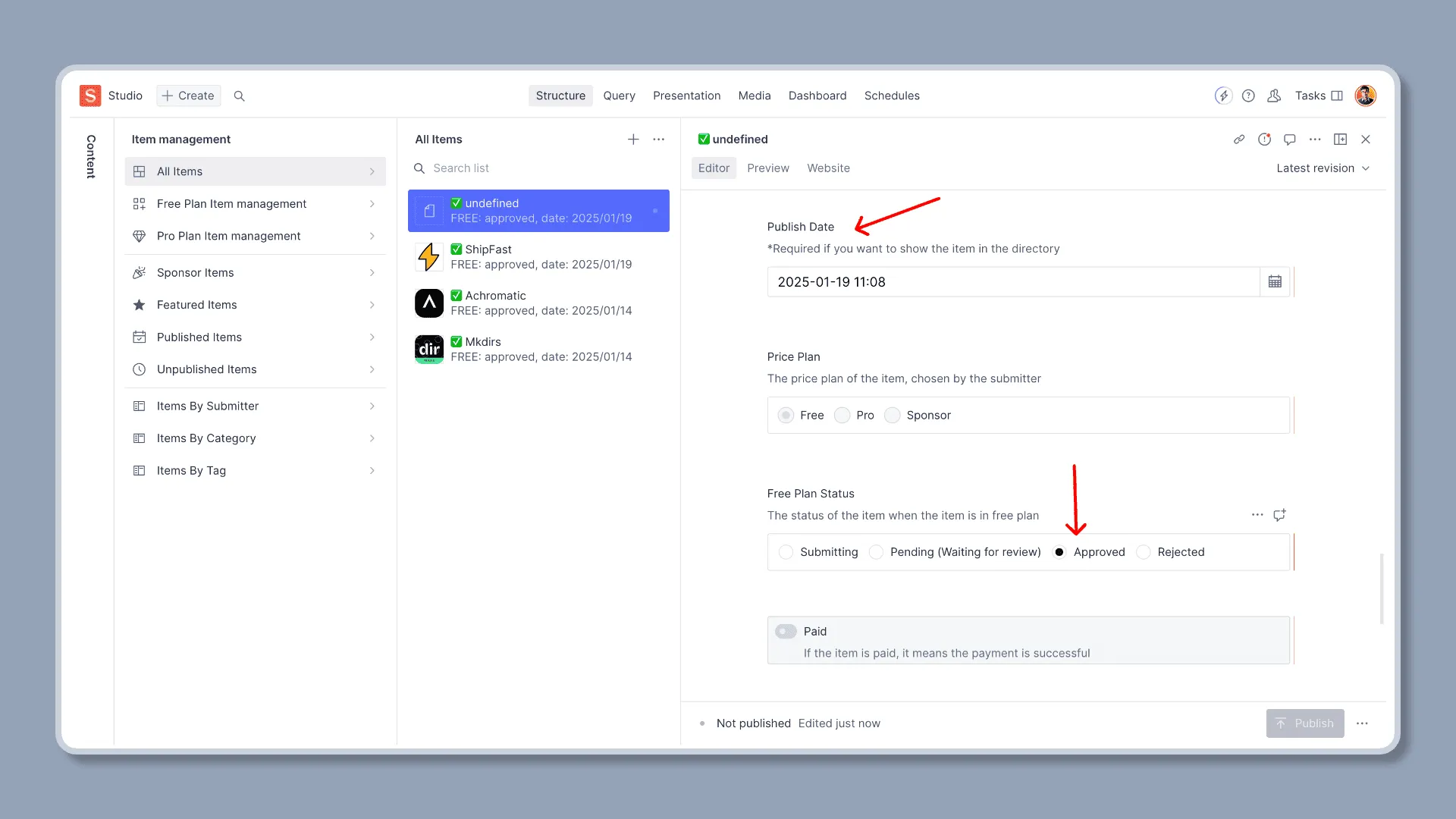Click the comments icon in toolbar
This screenshot has height=819, width=1456.
tap(1289, 139)
